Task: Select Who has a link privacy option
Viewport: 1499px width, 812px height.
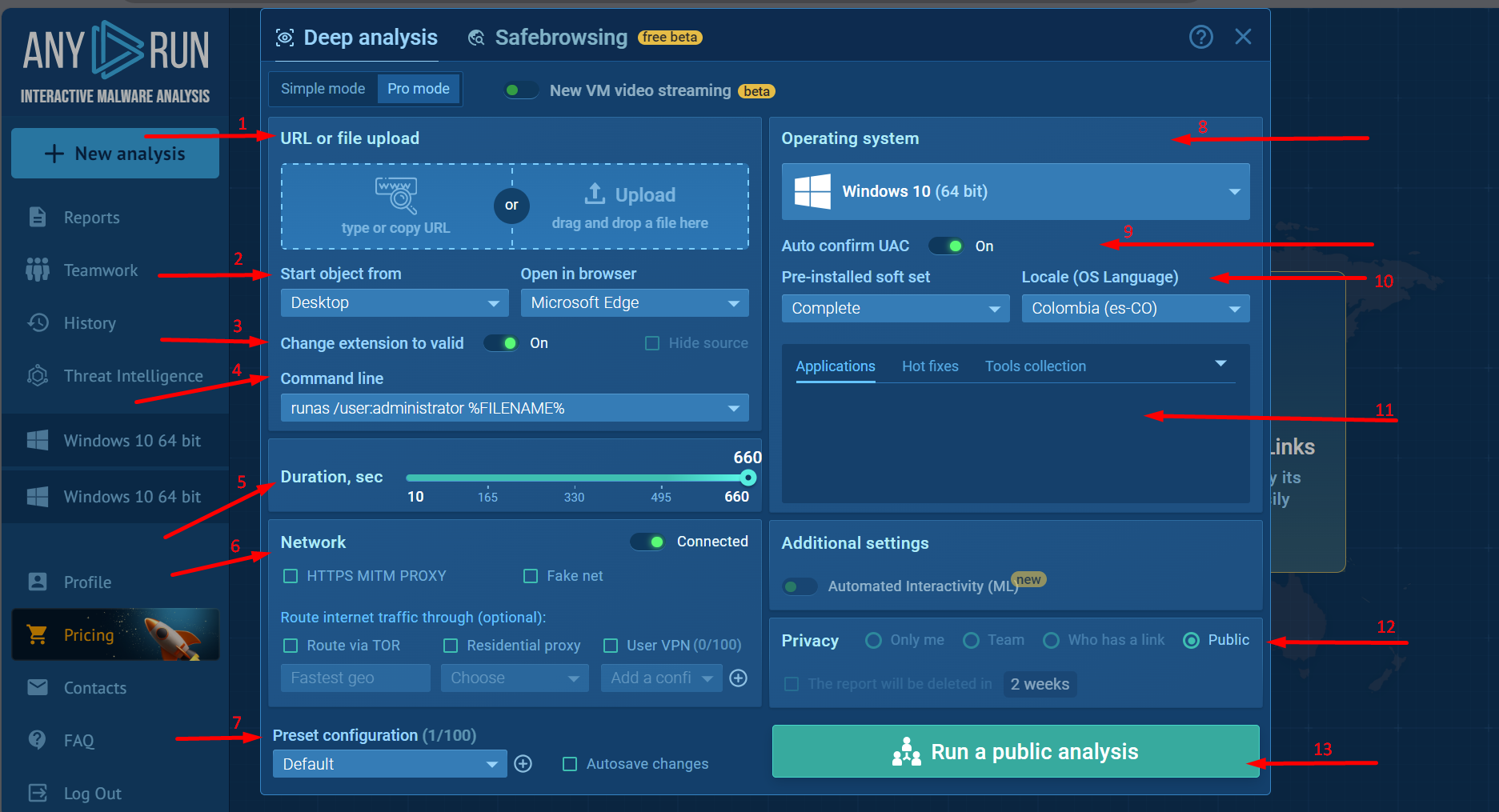Action: click(1052, 641)
